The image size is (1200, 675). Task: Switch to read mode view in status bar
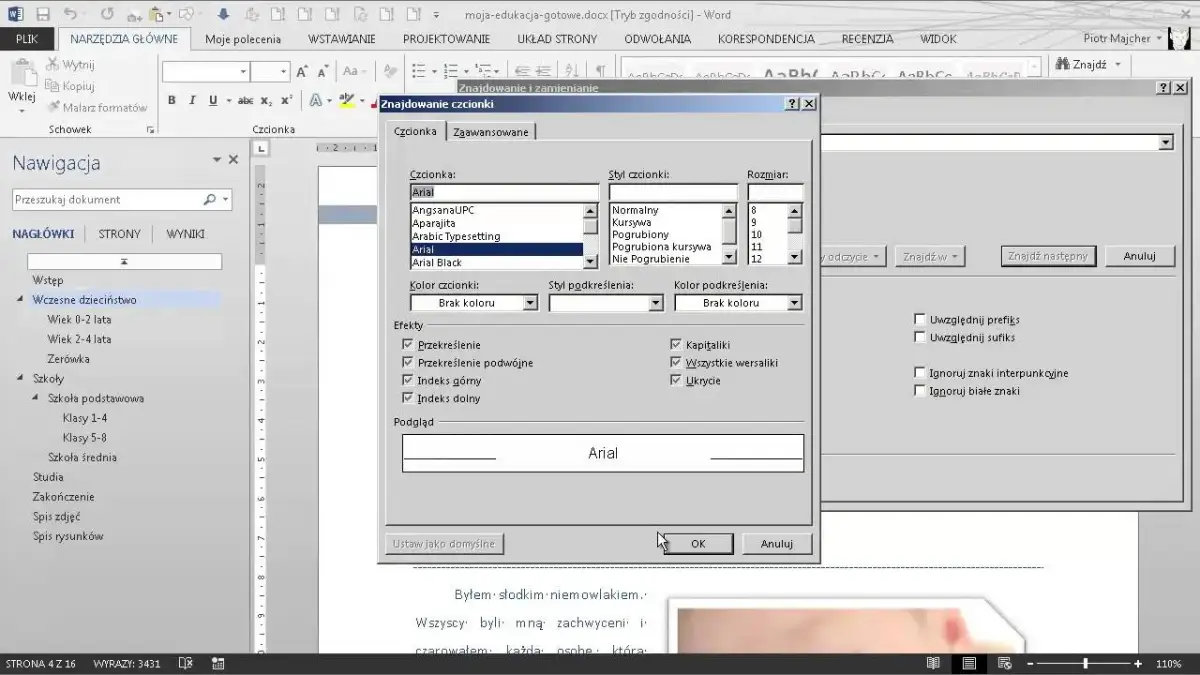pos(933,663)
